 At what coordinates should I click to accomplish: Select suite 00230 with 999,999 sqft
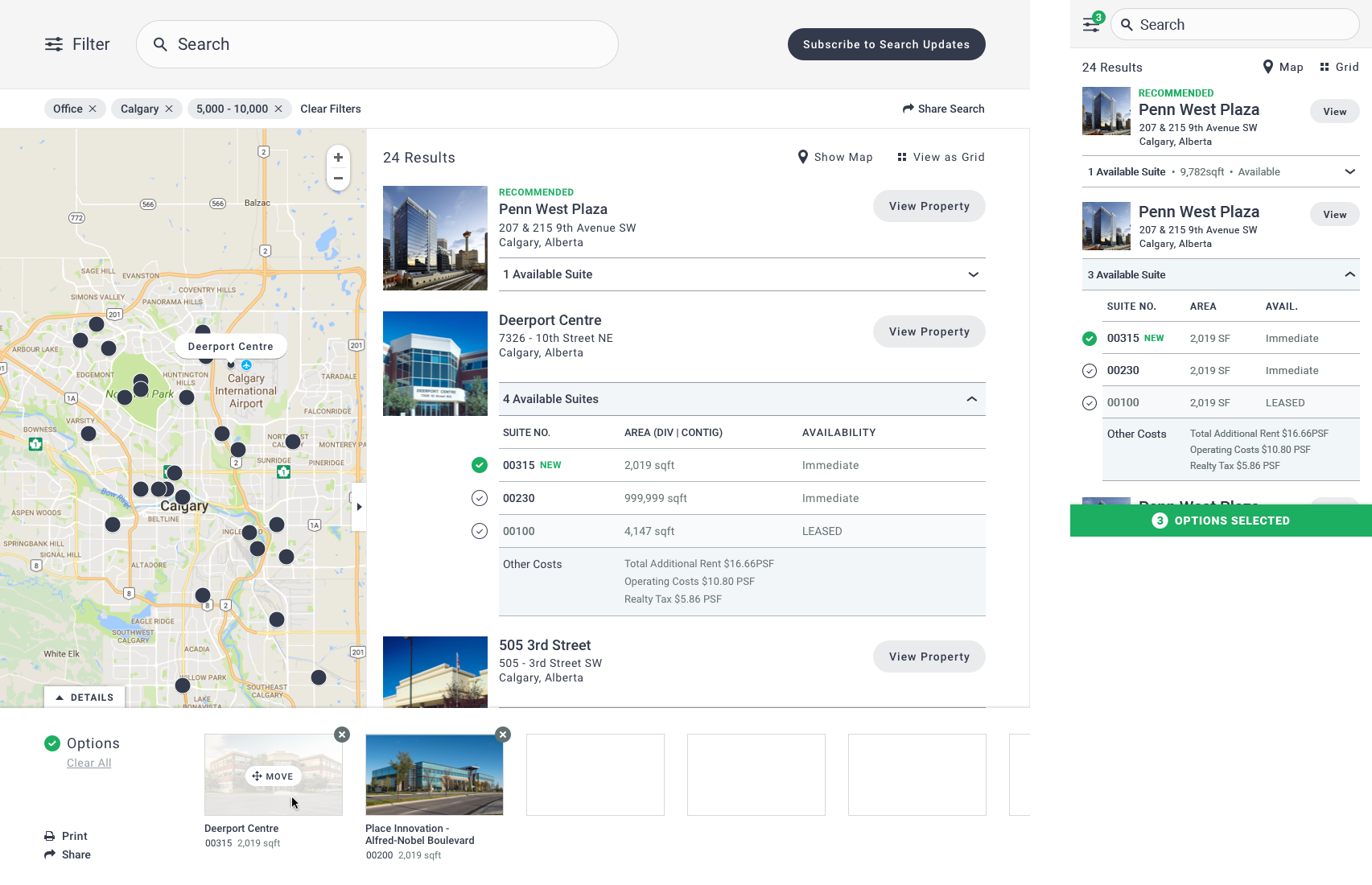[480, 498]
